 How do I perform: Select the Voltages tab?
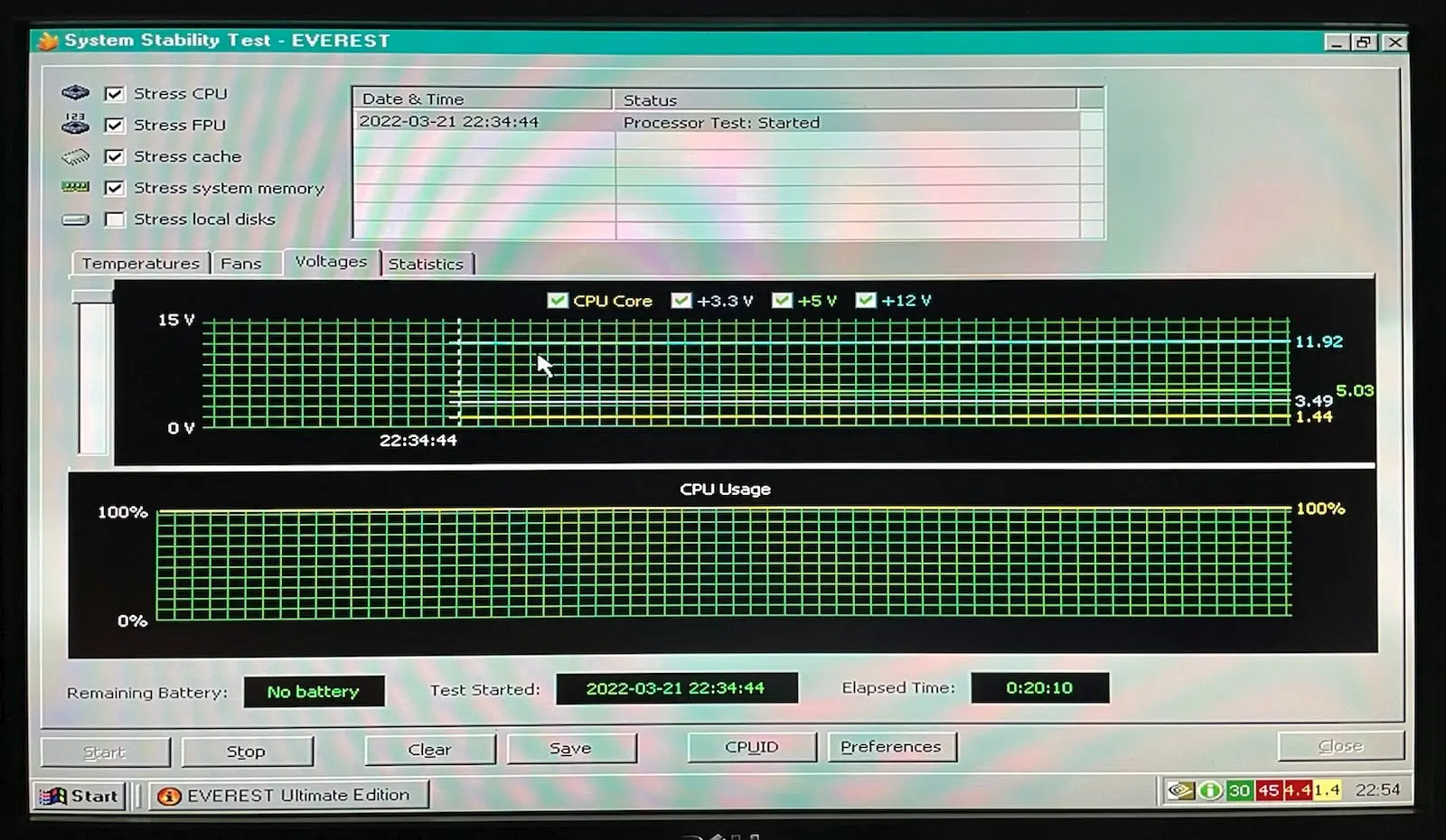[x=331, y=261]
